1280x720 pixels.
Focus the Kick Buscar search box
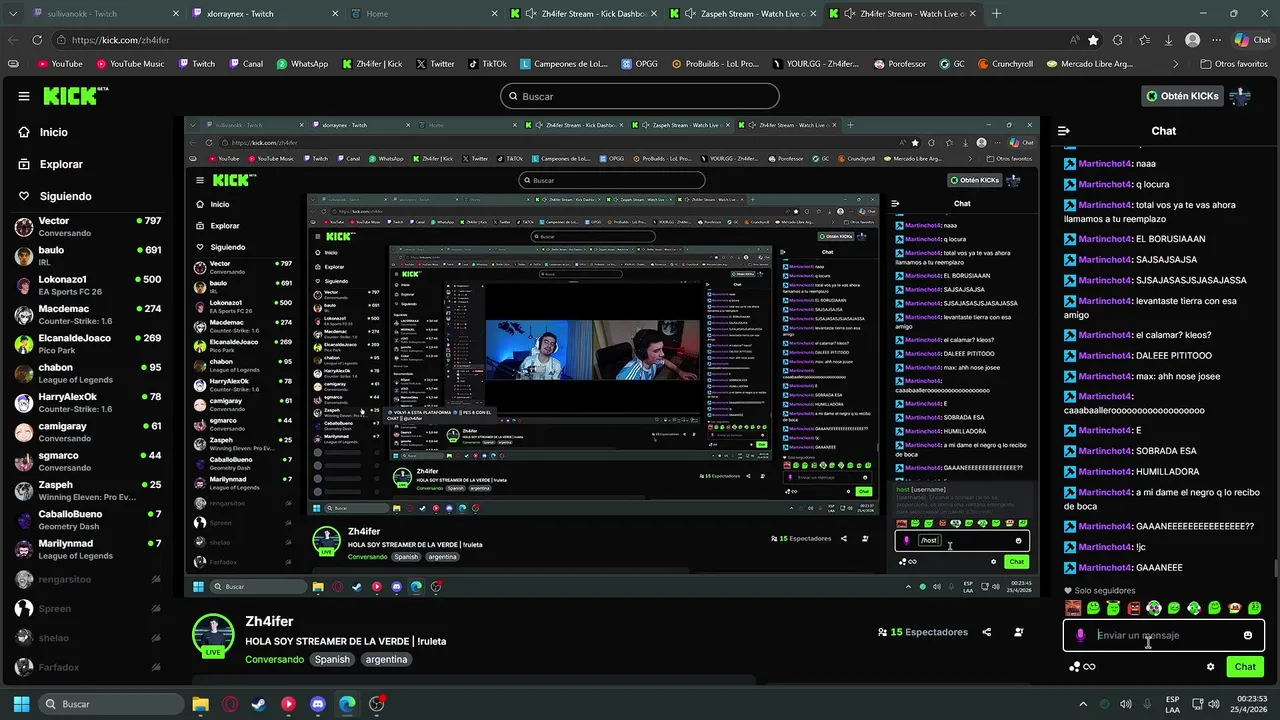[x=640, y=96]
